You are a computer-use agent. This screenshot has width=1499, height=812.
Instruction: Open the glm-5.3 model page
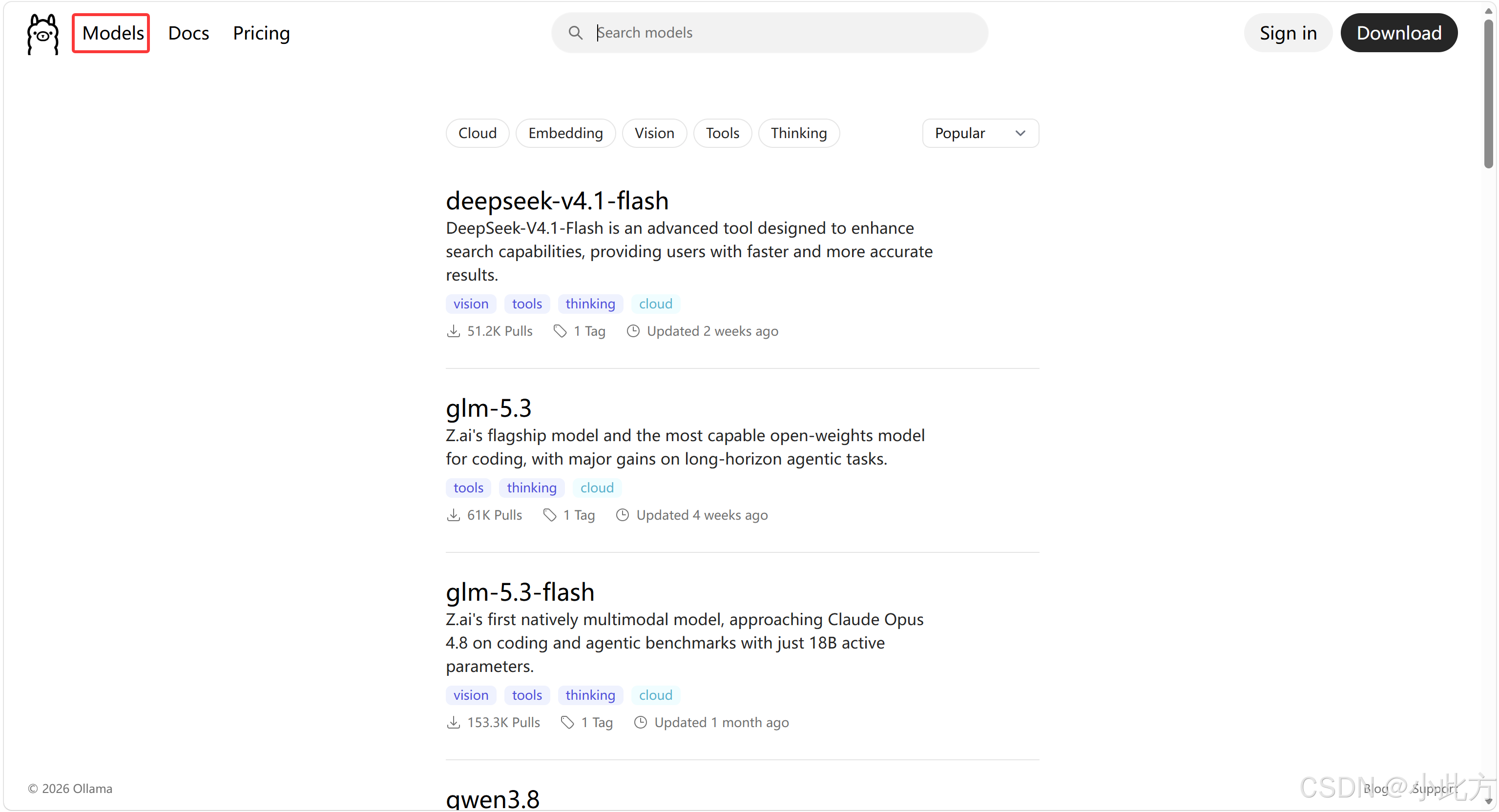click(x=489, y=408)
